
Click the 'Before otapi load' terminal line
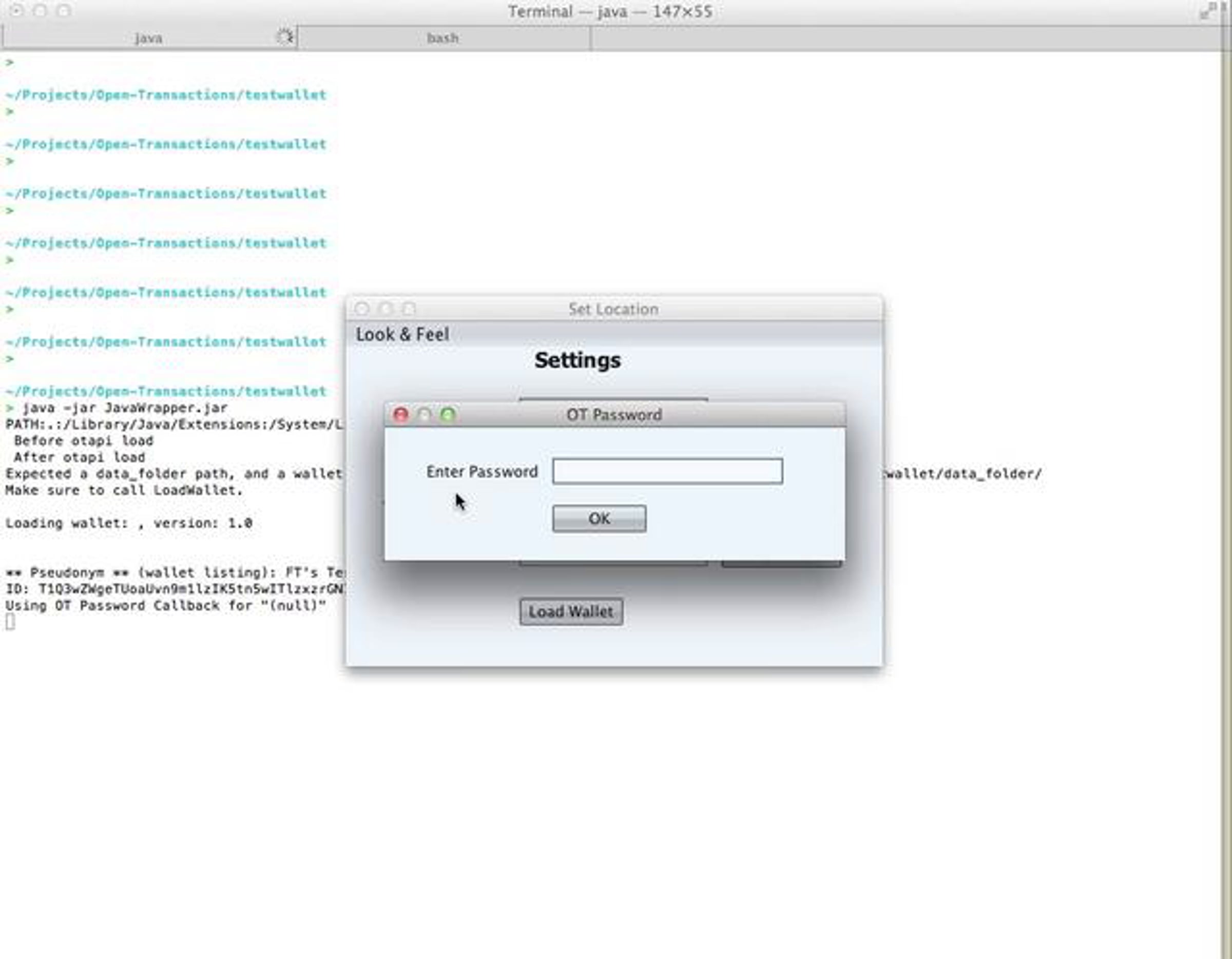tap(84, 440)
